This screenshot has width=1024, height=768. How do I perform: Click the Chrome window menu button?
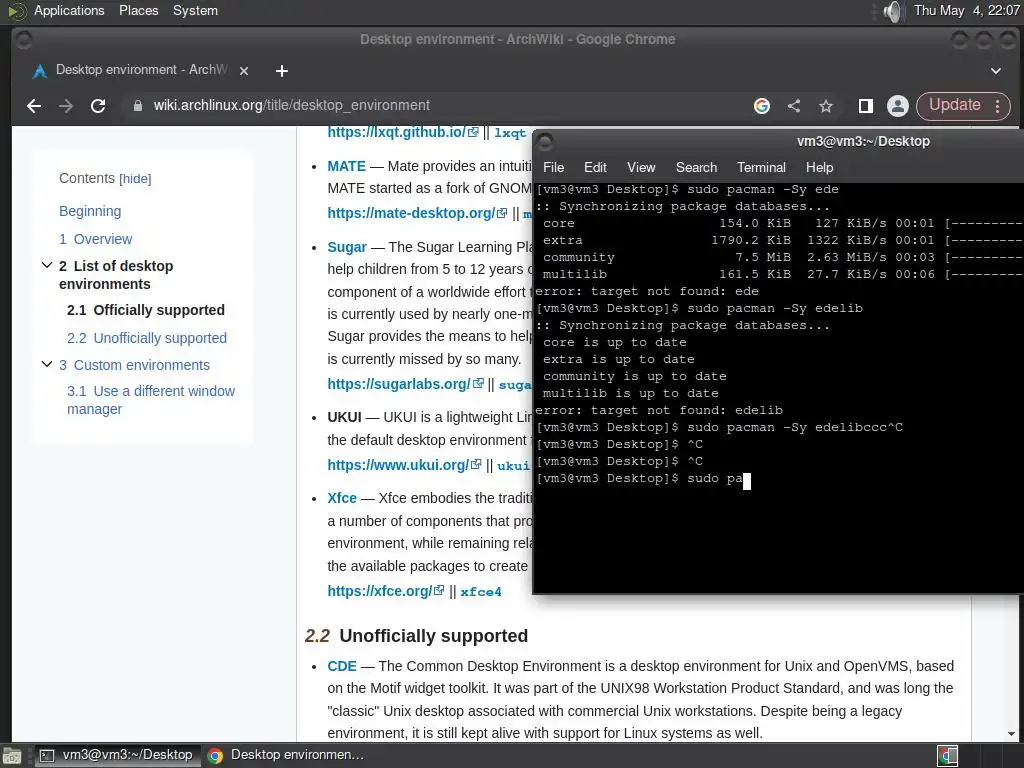click(x=24, y=40)
